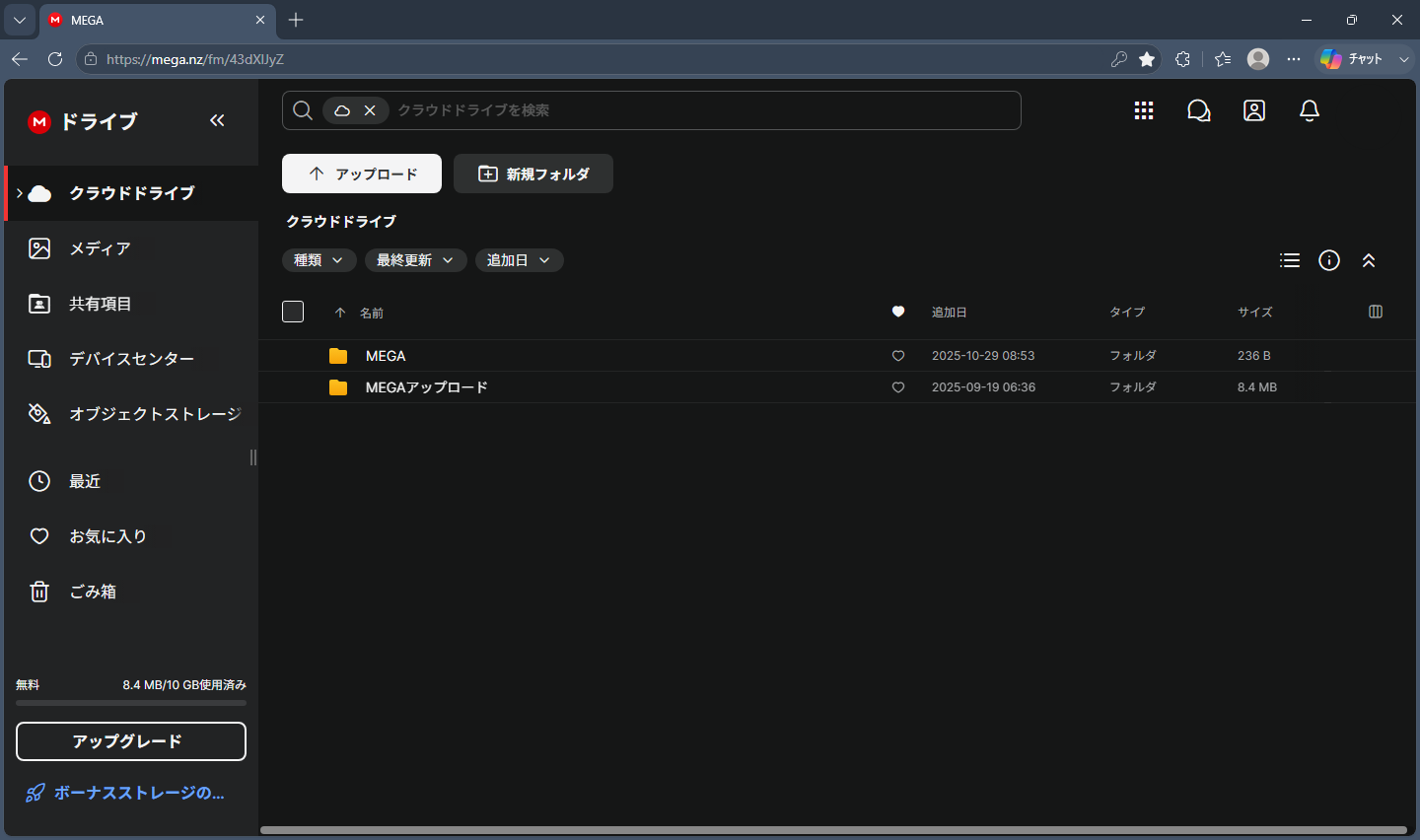This screenshot has width=1420, height=840.
Task: Open ボーナスストレージ link
Action: pyautogui.click(x=125, y=793)
